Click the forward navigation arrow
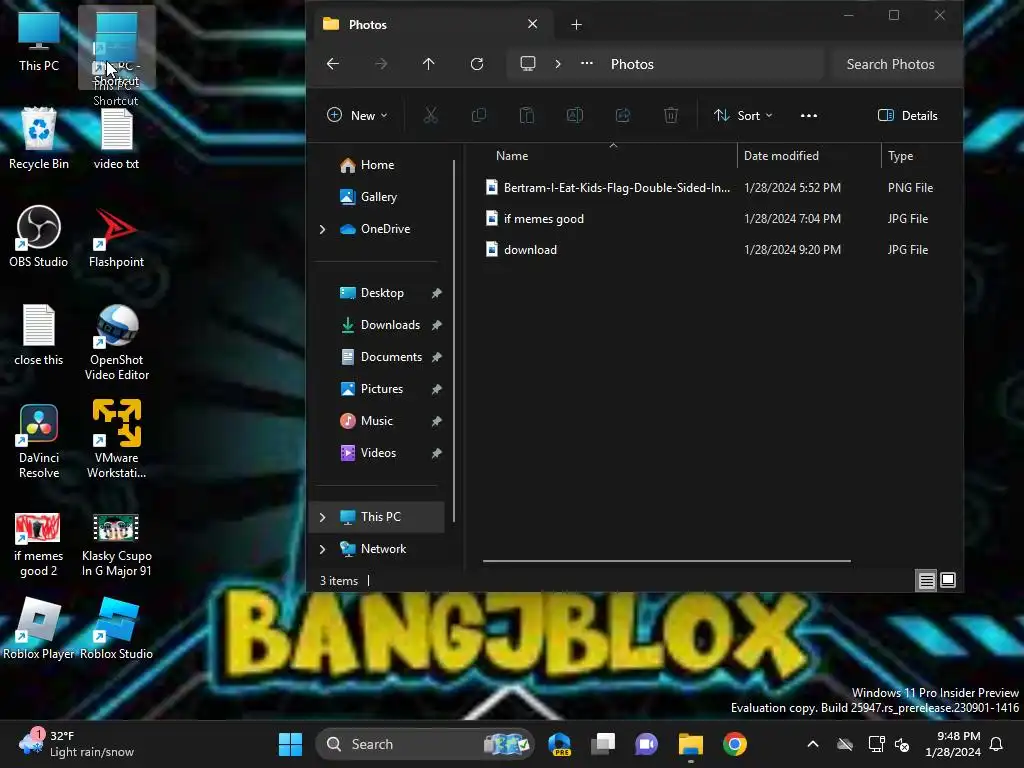 pos(381,64)
